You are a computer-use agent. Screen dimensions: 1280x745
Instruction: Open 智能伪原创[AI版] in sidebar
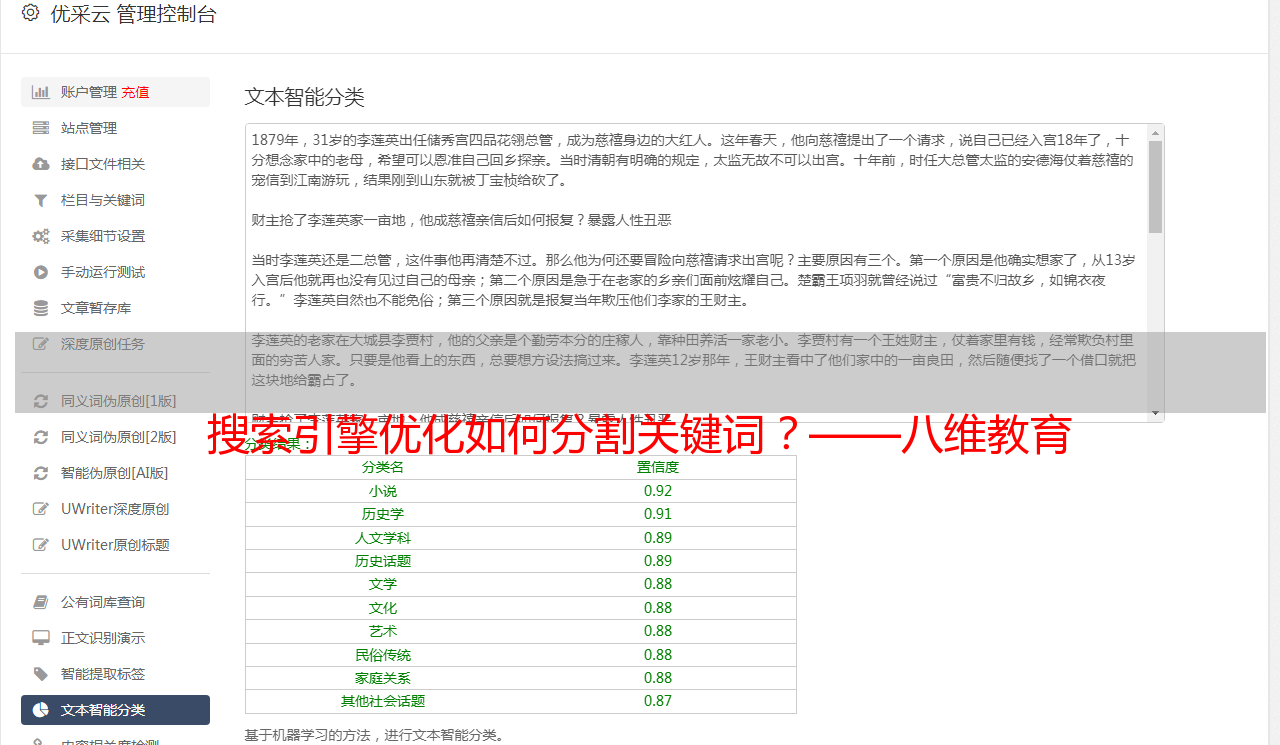tap(114, 473)
